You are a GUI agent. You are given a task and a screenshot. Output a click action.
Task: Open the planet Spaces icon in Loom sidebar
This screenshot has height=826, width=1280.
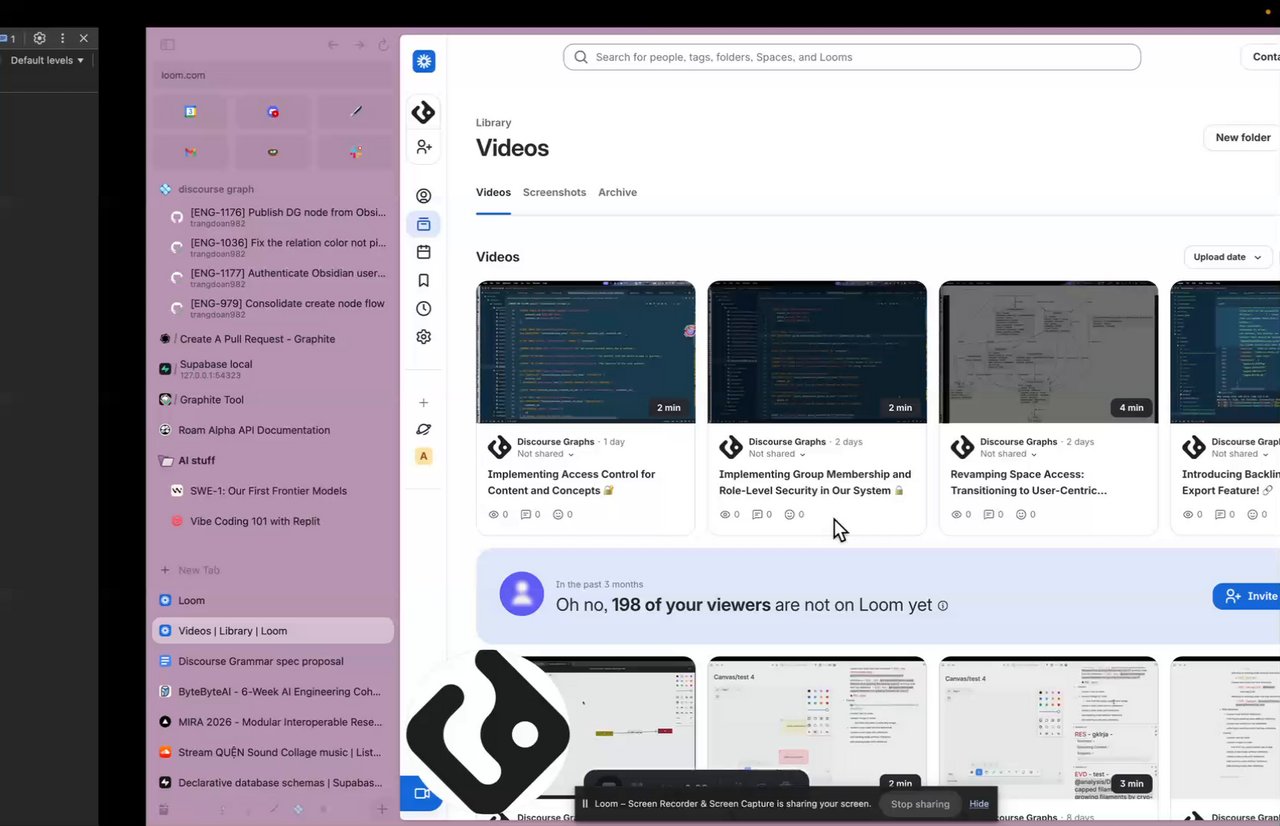coord(424,429)
